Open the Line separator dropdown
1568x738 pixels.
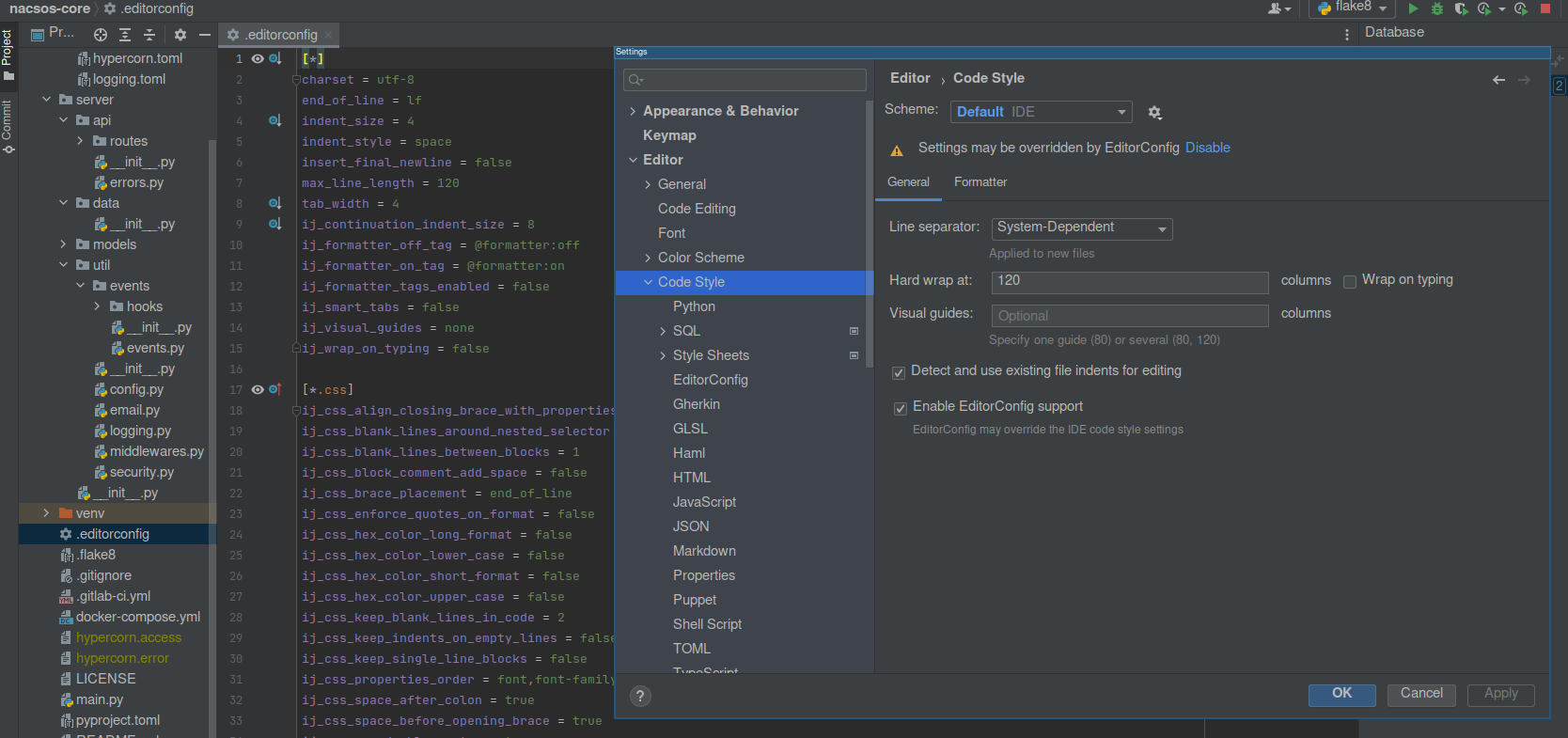coord(1081,228)
